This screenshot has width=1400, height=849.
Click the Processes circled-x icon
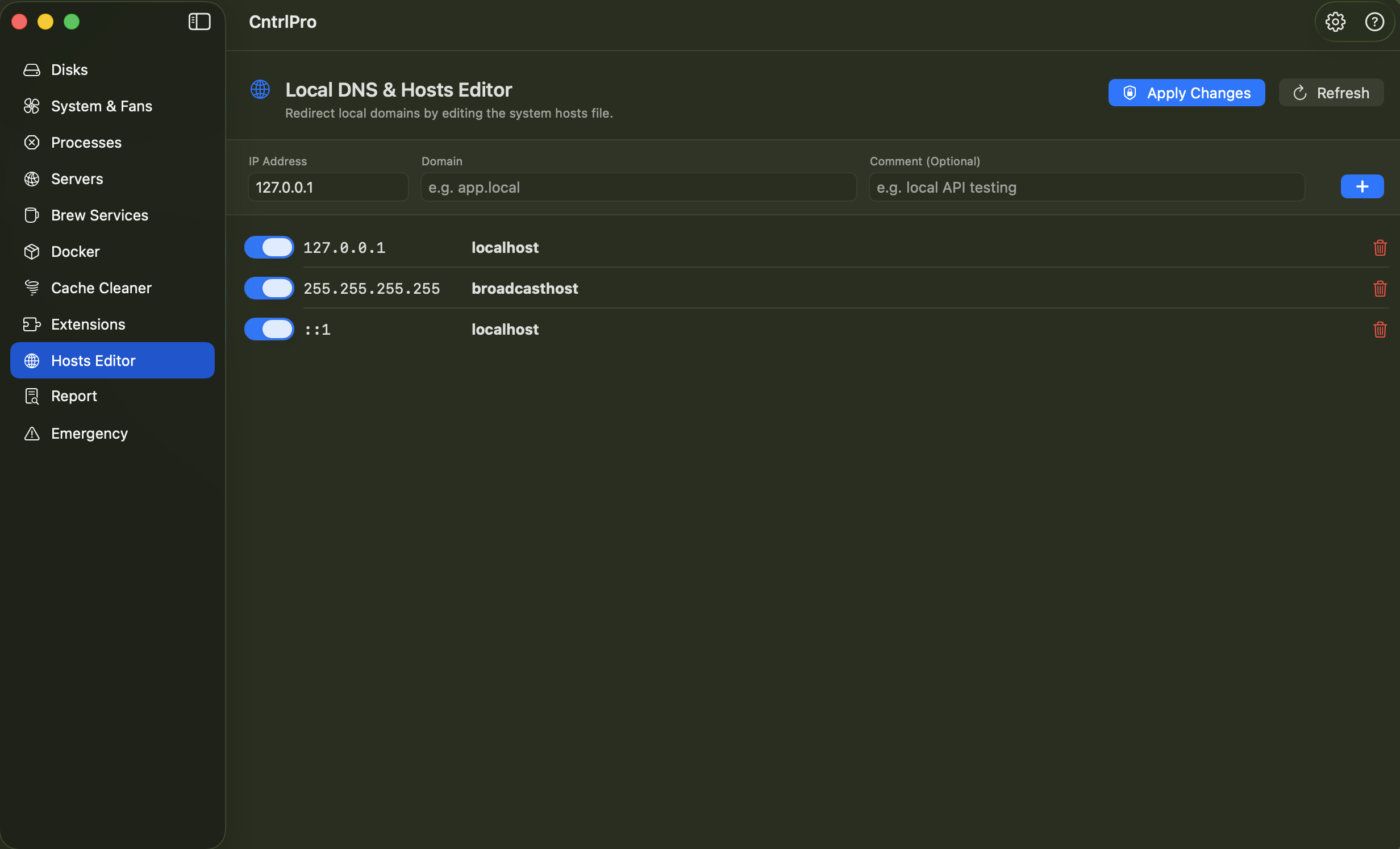32,143
